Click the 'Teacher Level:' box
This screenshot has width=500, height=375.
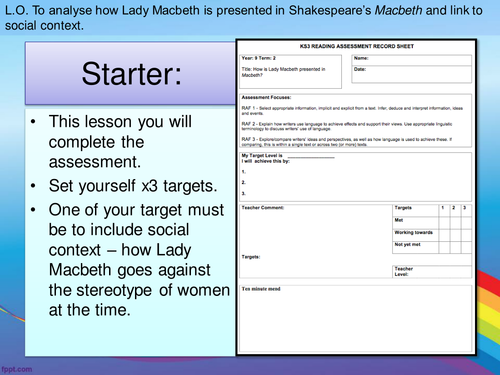pyautogui.click(x=432, y=272)
